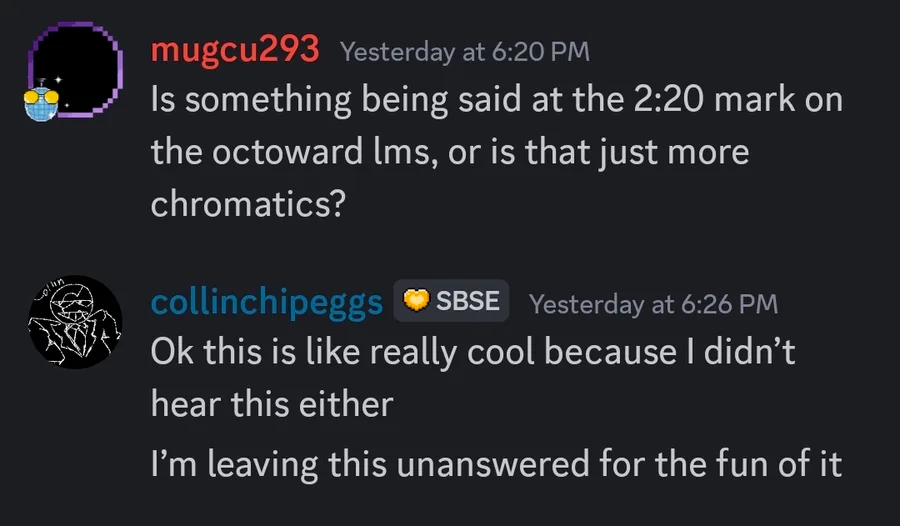
Task: Click the Ok this is like really cool line
Action: pyautogui.click(x=470, y=352)
